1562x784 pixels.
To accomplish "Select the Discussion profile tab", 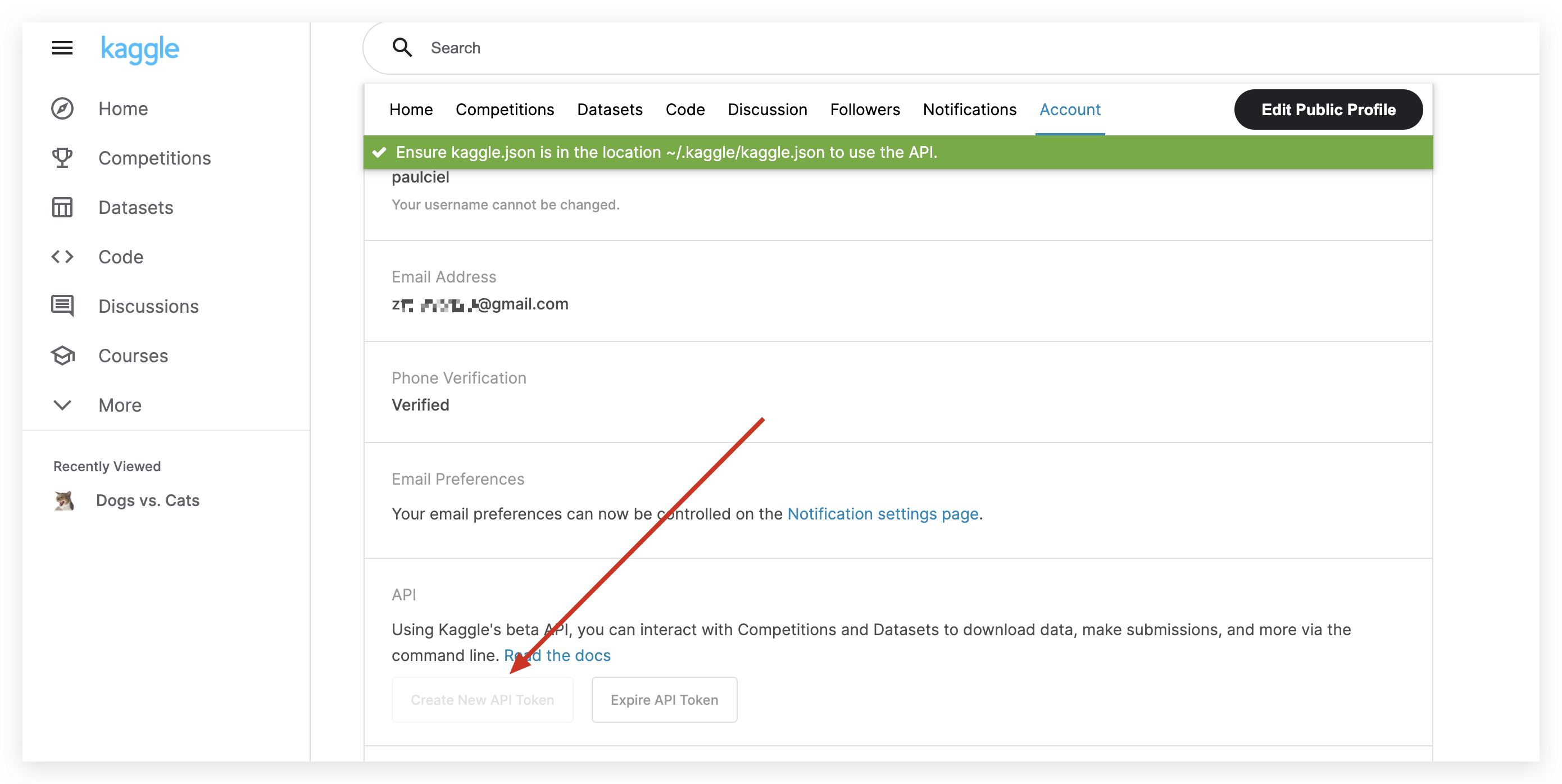I will pyautogui.click(x=767, y=110).
